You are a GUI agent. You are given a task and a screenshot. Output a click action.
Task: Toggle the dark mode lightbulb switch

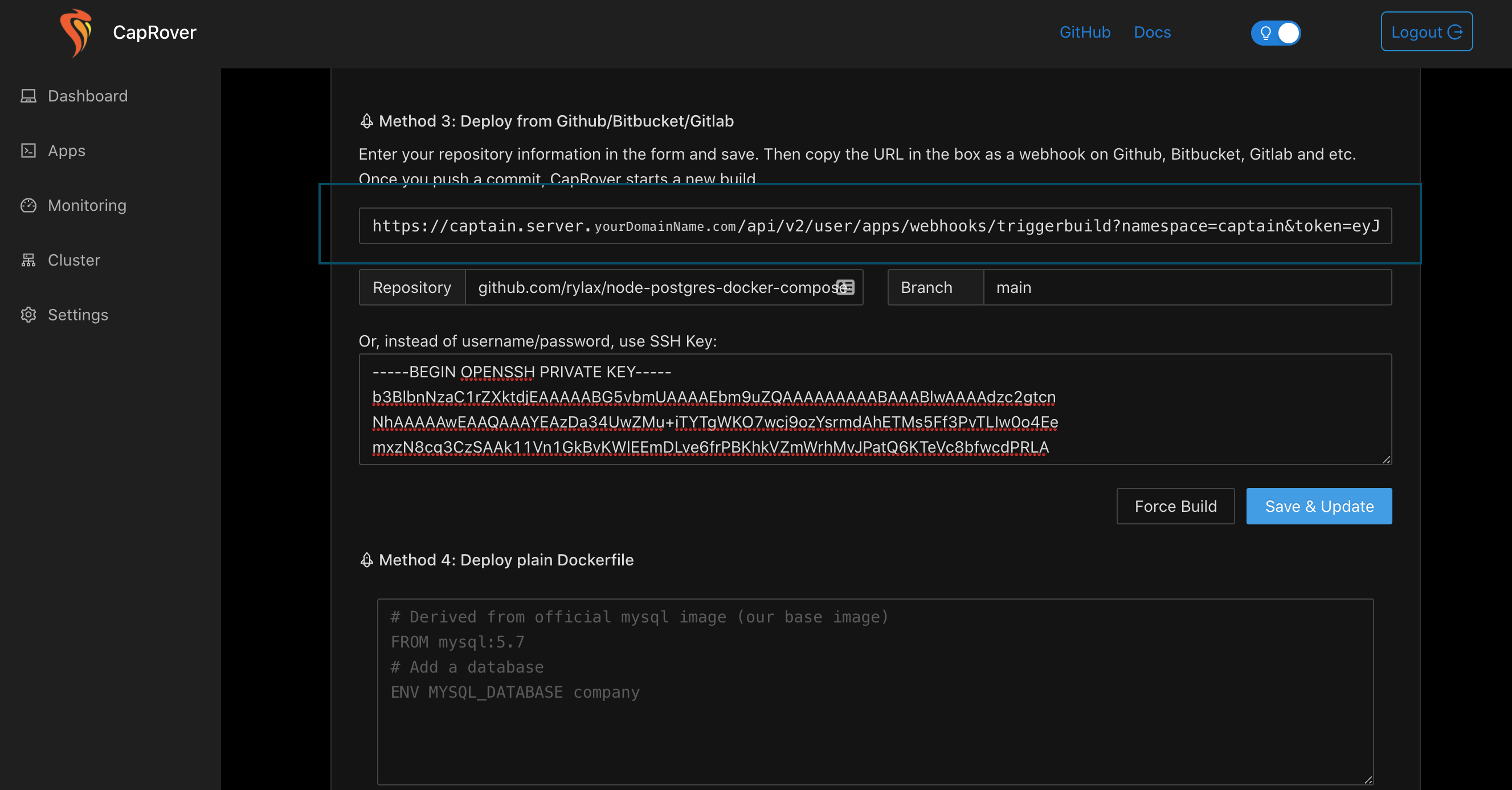point(1276,33)
